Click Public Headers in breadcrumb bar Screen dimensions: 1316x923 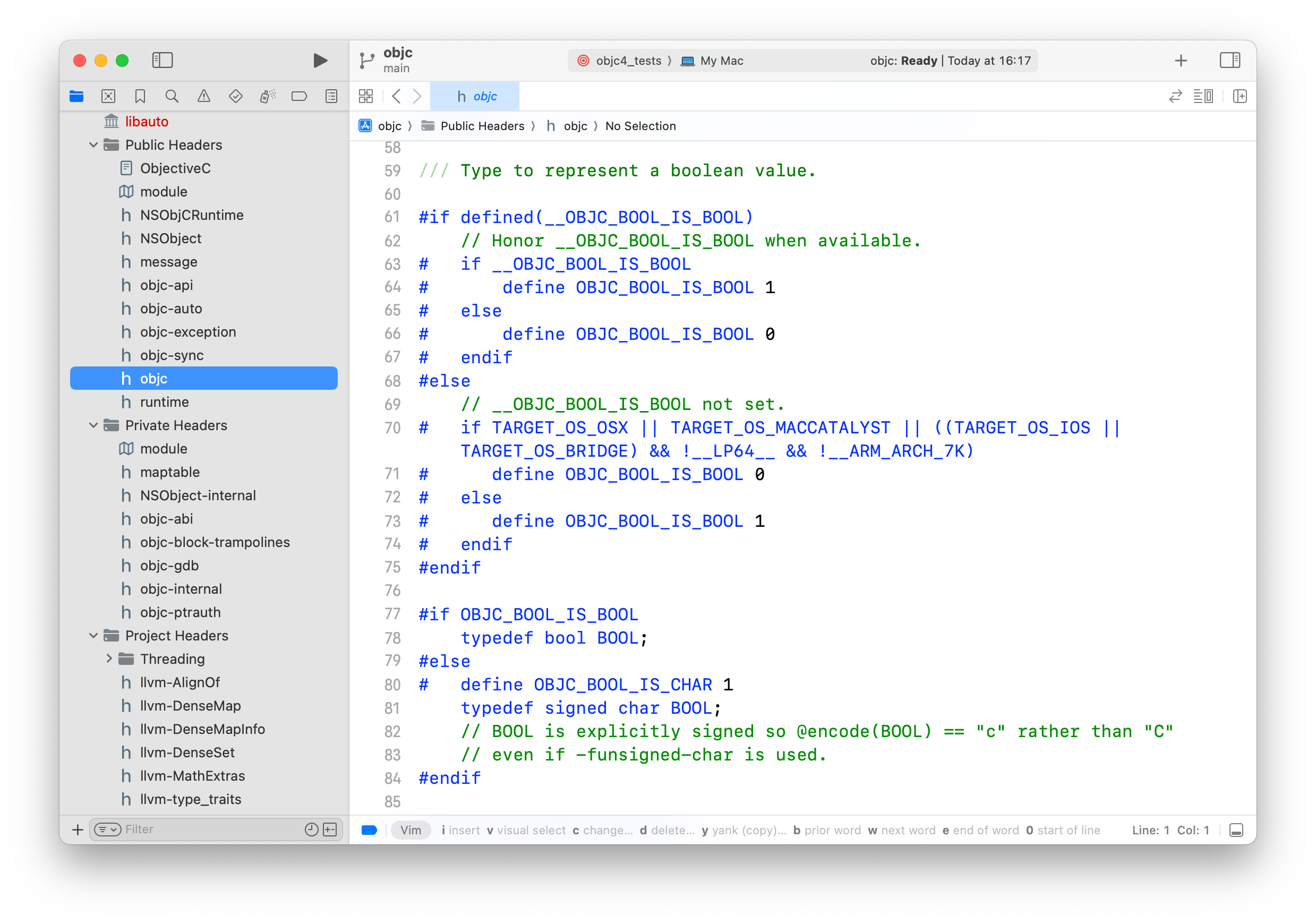482,126
